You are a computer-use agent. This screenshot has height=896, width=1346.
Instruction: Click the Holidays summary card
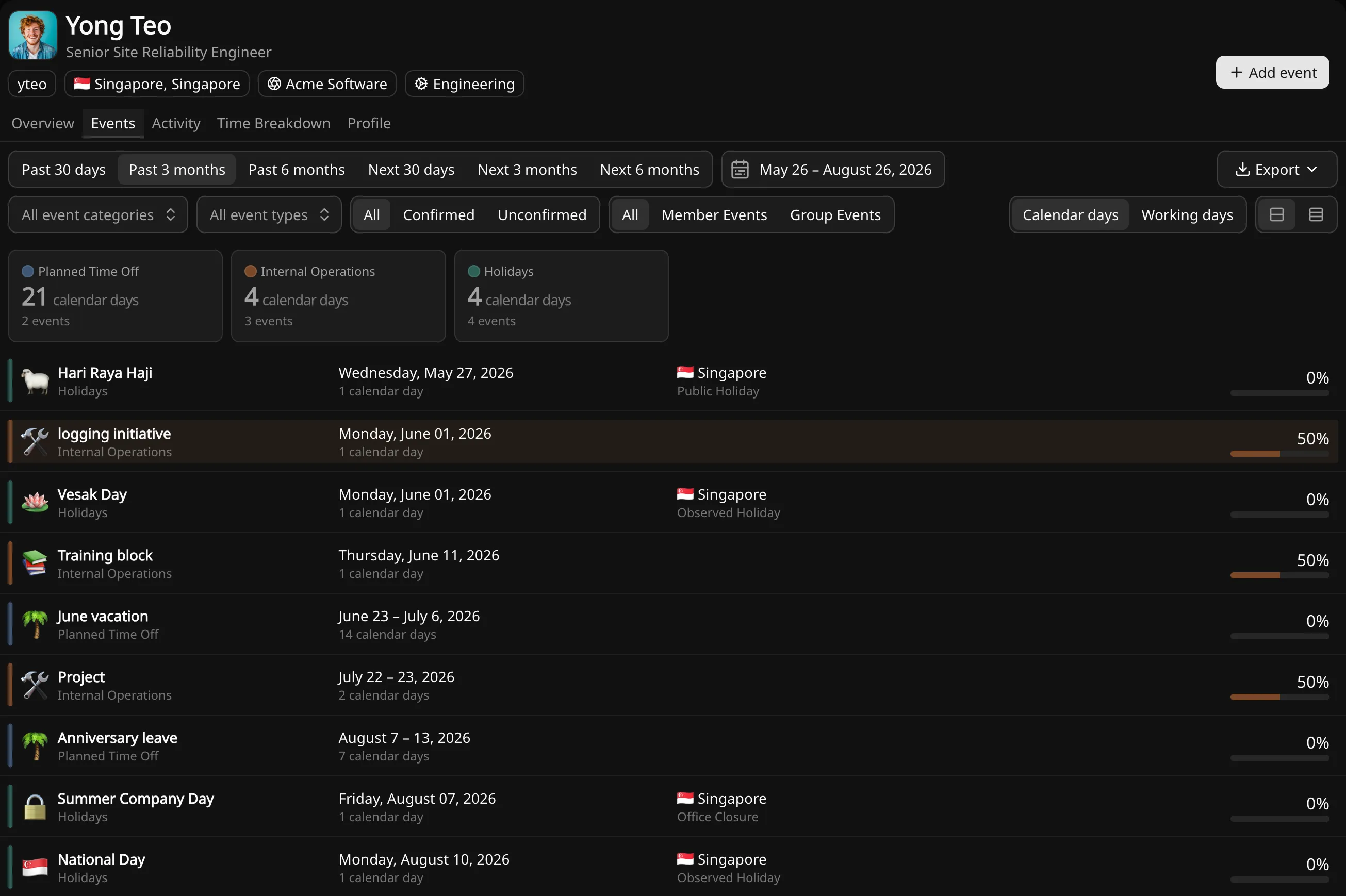point(561,296)
